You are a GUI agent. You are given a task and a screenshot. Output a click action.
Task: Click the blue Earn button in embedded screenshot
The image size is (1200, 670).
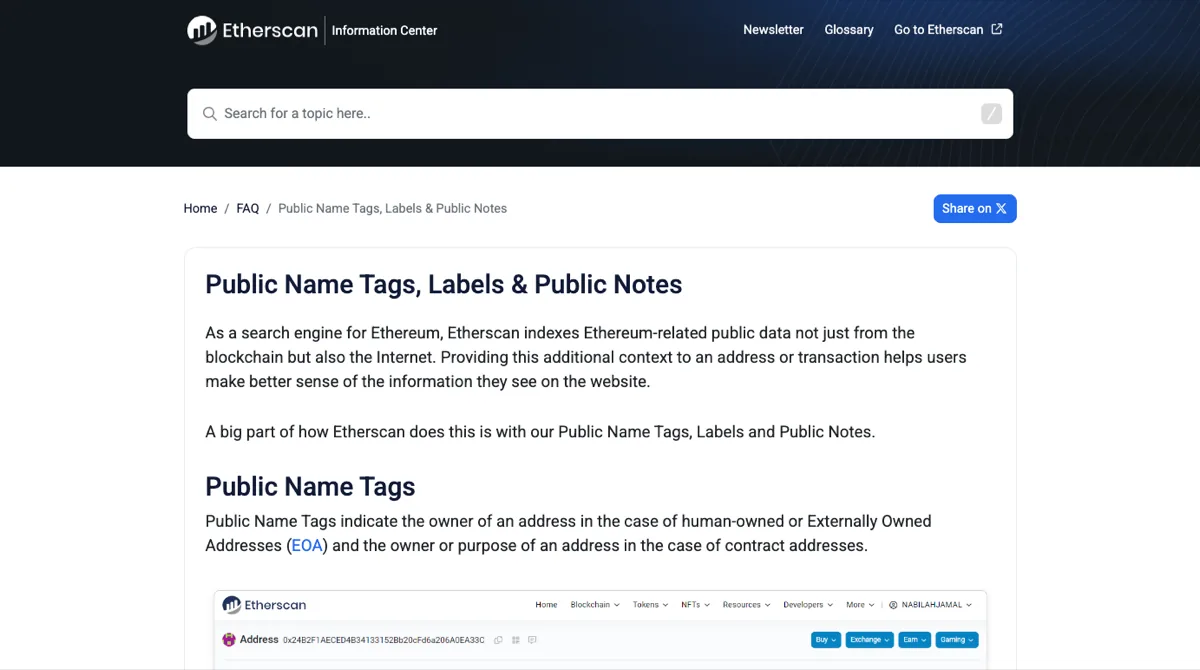click(914, 640)
